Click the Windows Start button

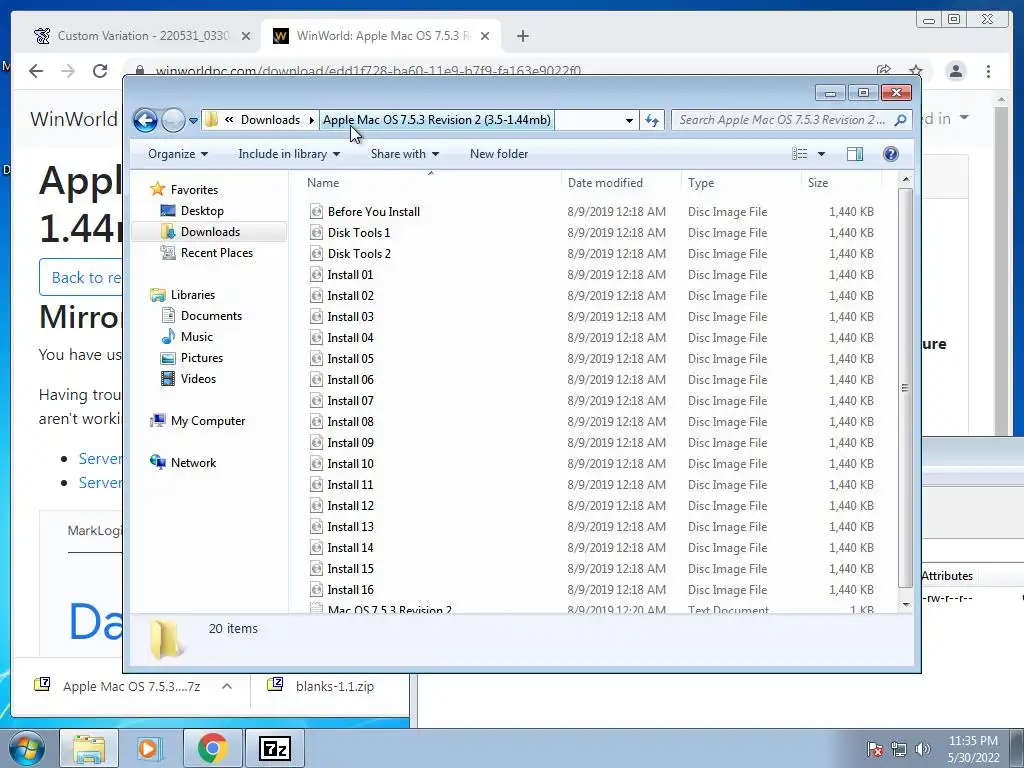coord(26,748)
